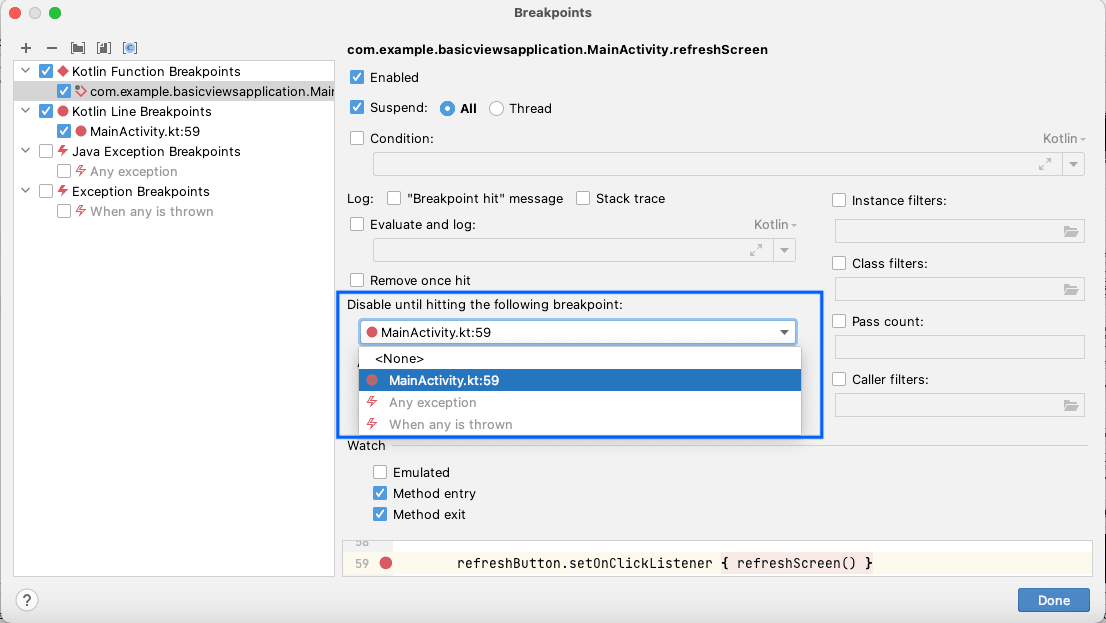1106x623 pixels.
Task: Open Condition language Kotlin dropdown
Action: point(1064,138)
